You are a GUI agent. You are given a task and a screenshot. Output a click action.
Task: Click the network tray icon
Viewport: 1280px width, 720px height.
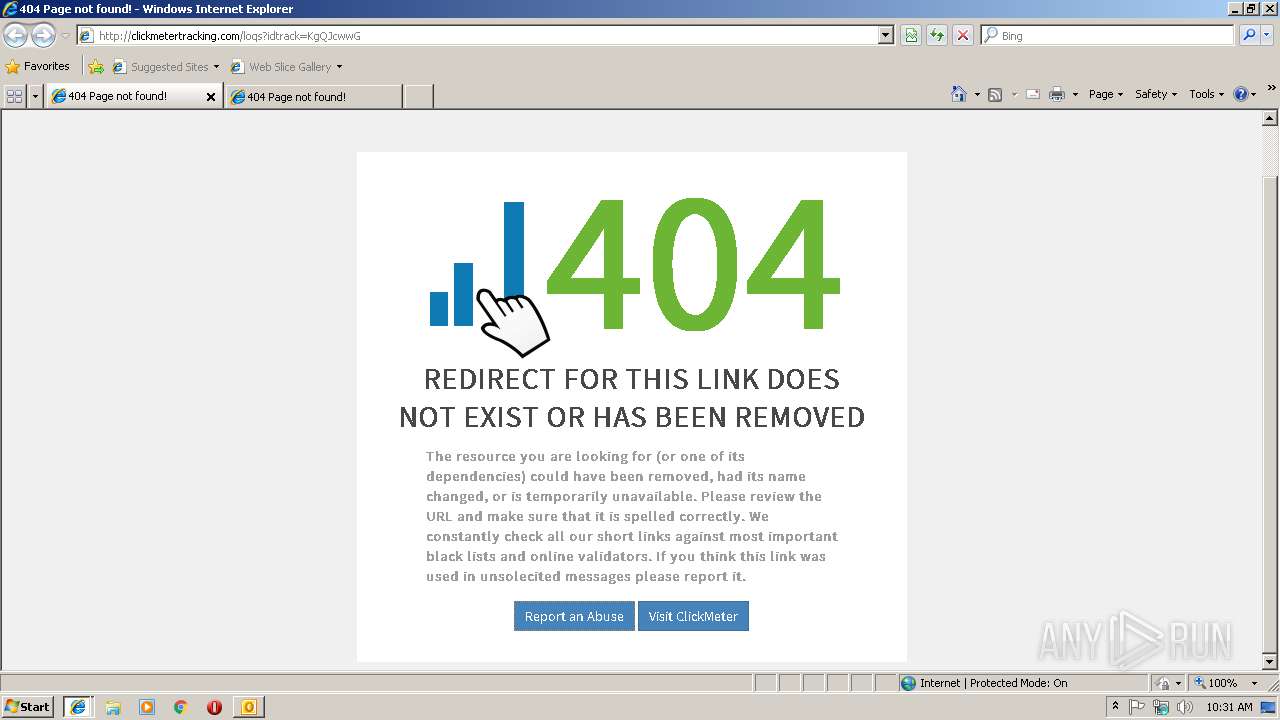[x=1161, y=707]
